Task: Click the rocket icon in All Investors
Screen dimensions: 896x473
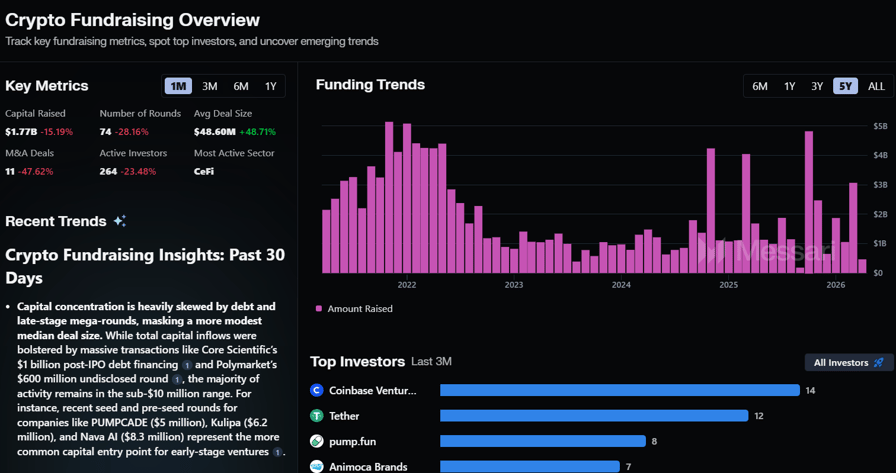Action: click(879, 363)
